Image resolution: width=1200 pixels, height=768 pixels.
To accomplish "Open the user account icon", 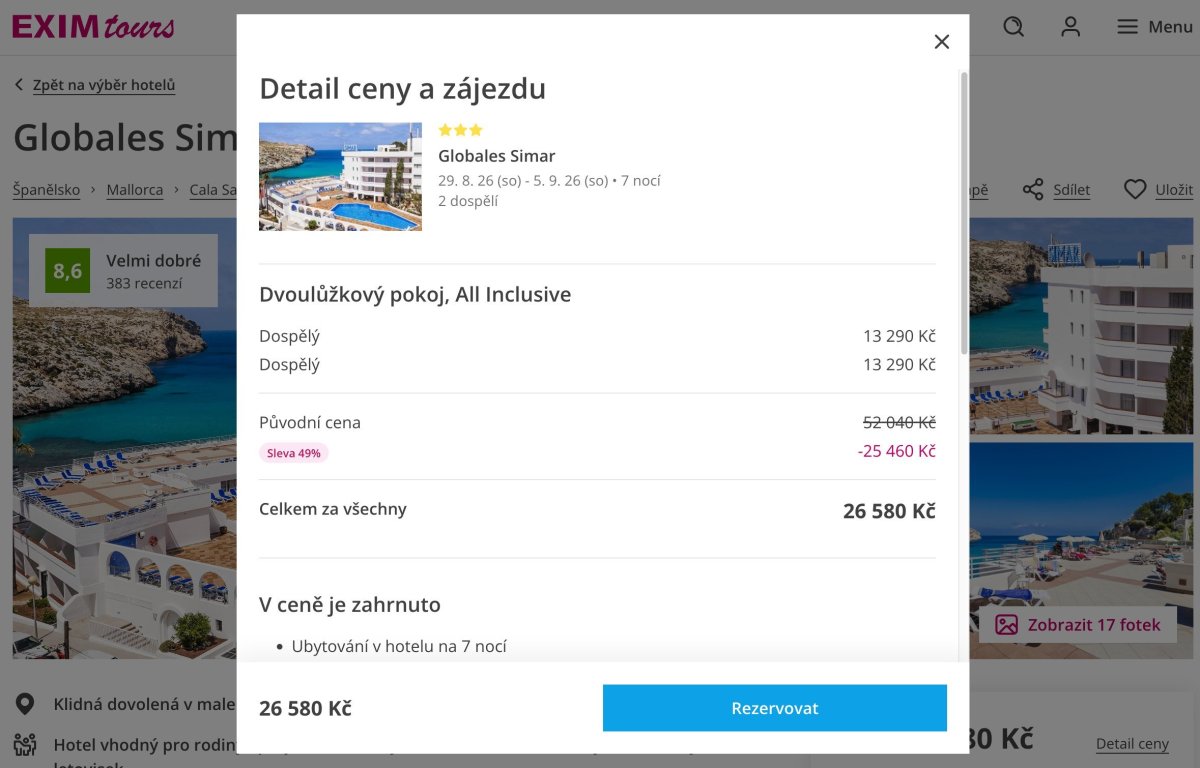I will click(x=1071, y=27).
